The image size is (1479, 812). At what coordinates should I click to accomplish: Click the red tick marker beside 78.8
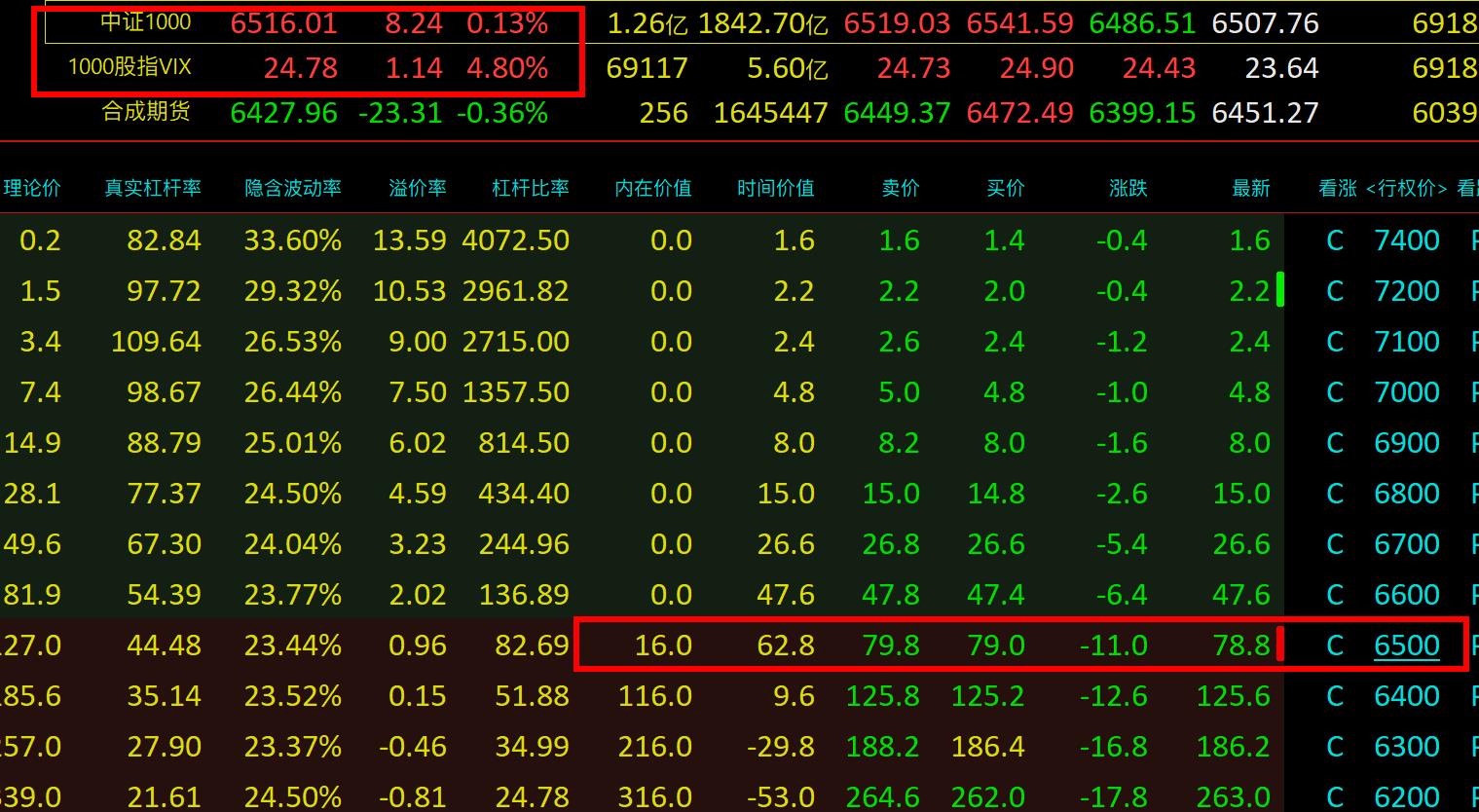pyautogui.click(x=1279, y=645)
